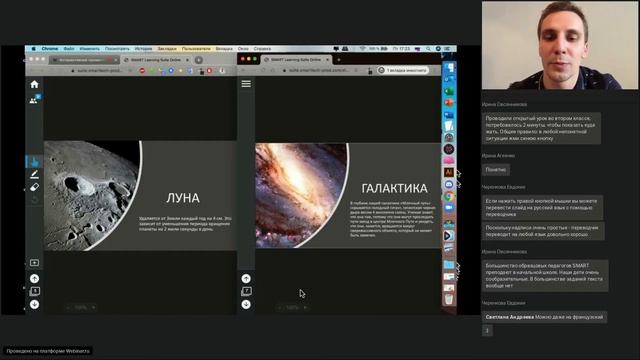
Task: Open the Trash in the Dock
Action: pos(449,299)
